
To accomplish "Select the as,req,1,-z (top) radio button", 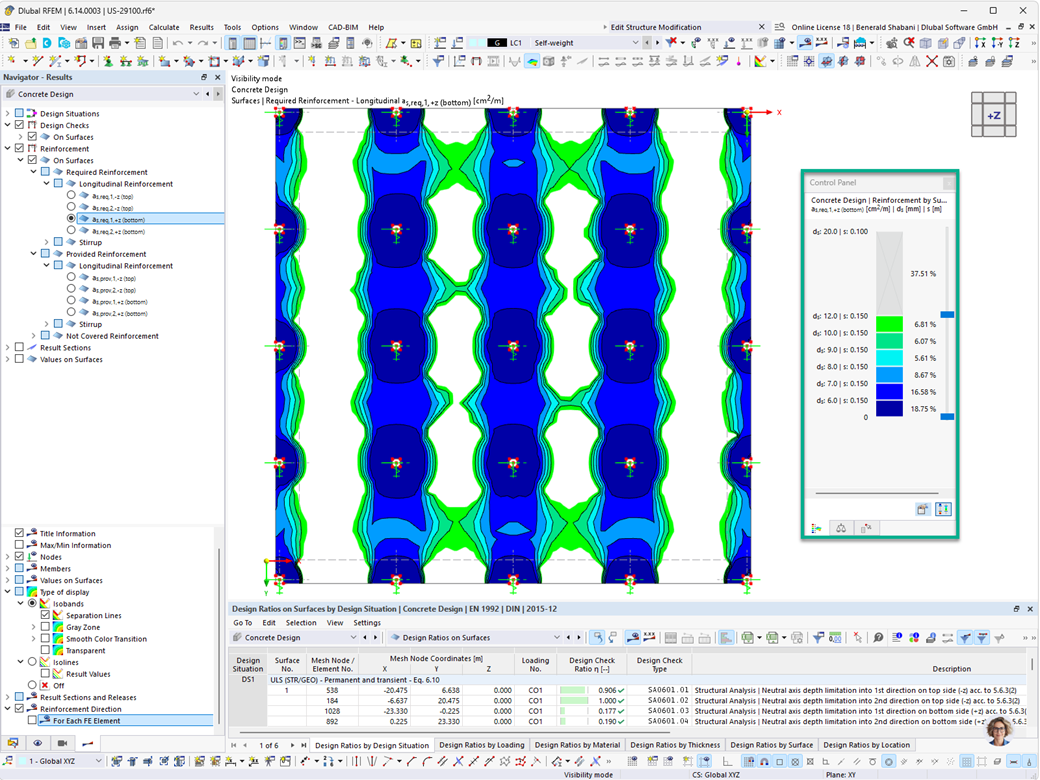I will (x=71, y=196).
